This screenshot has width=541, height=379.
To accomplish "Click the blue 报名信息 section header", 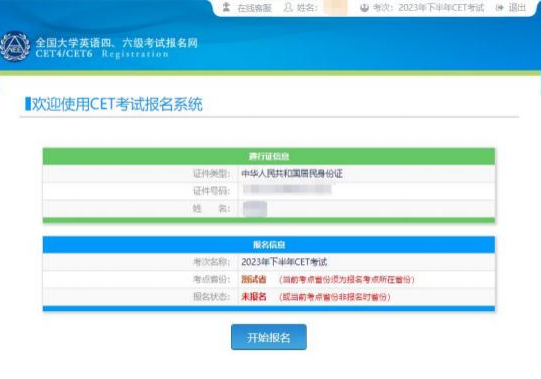I will 269,245.
